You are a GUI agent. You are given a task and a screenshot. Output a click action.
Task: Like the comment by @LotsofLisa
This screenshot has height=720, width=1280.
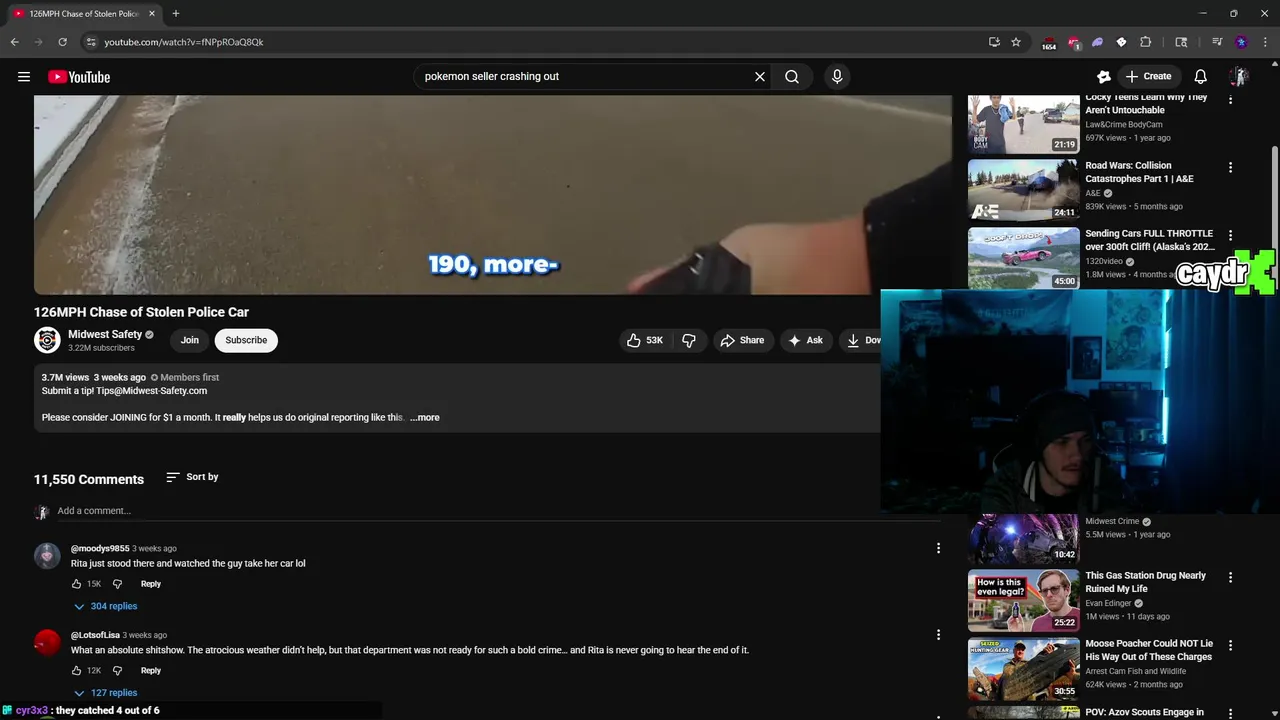(x=76, y=671)
